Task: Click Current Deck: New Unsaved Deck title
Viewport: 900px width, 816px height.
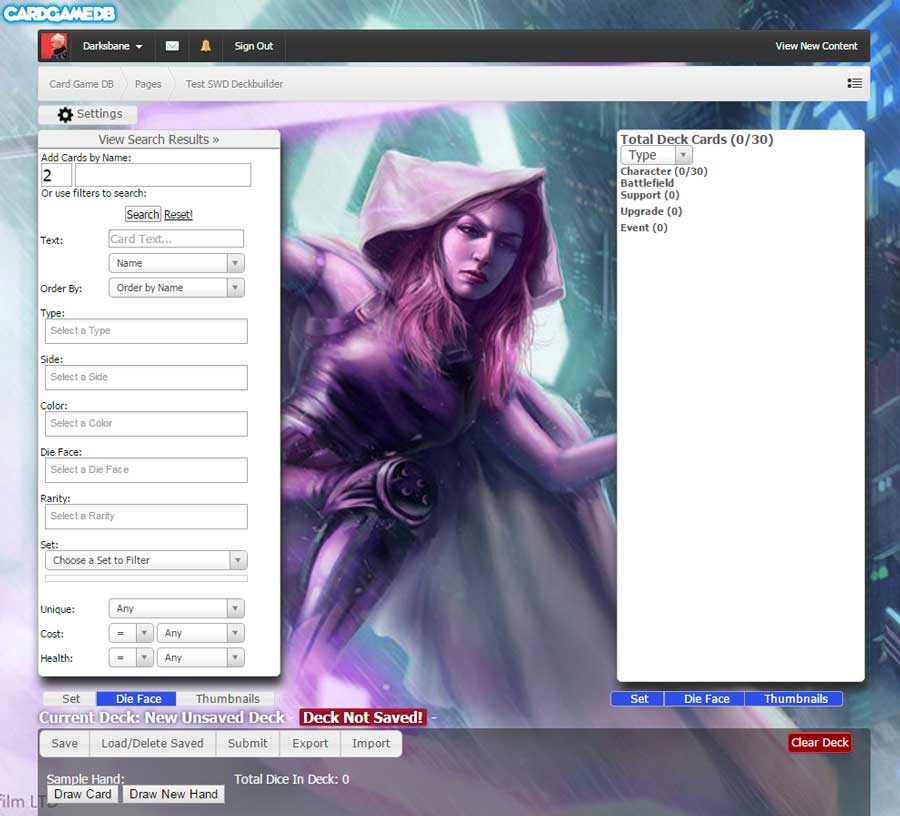Action: [x=162, y=717]
